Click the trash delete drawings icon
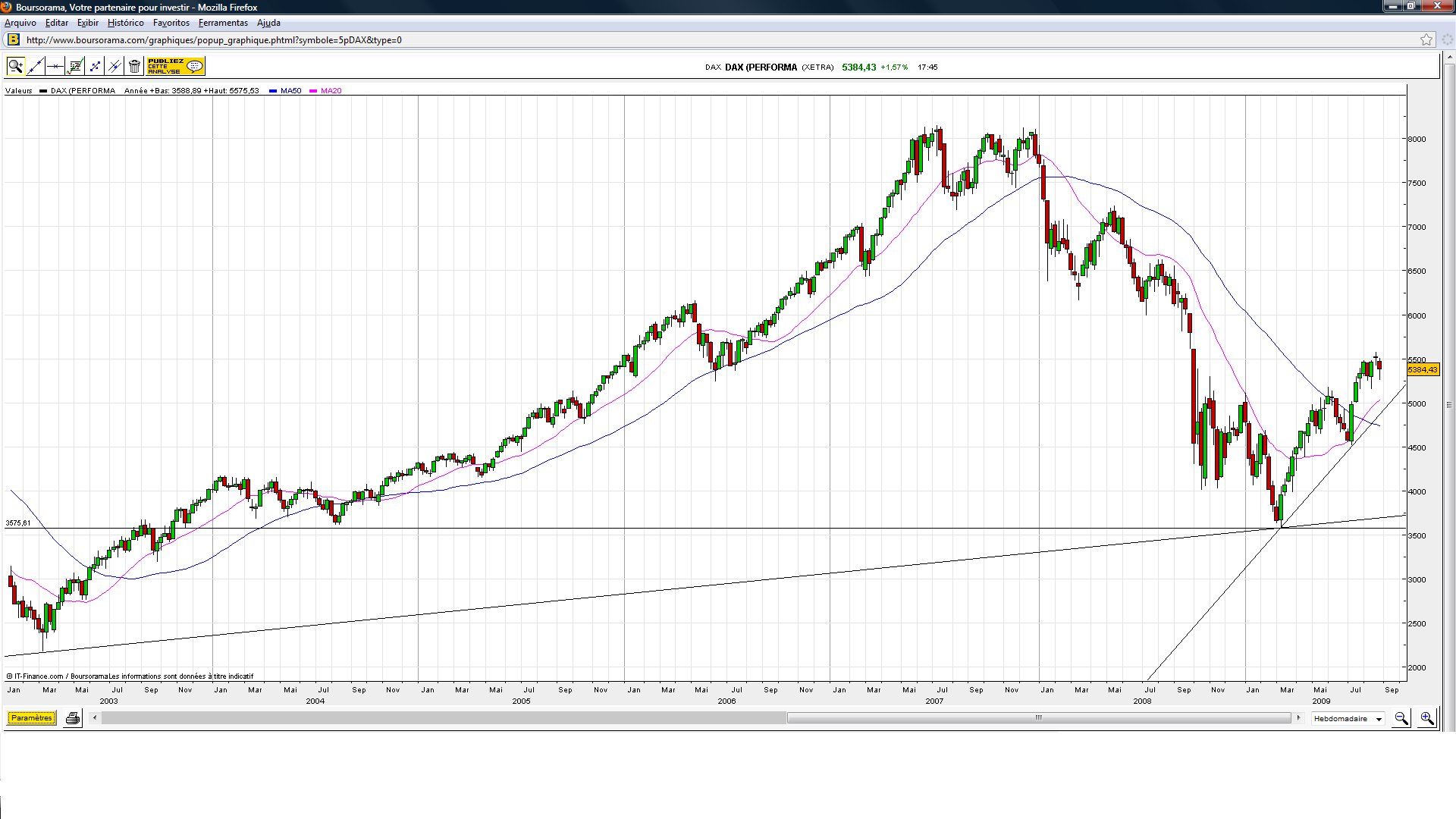 [134, 67]
